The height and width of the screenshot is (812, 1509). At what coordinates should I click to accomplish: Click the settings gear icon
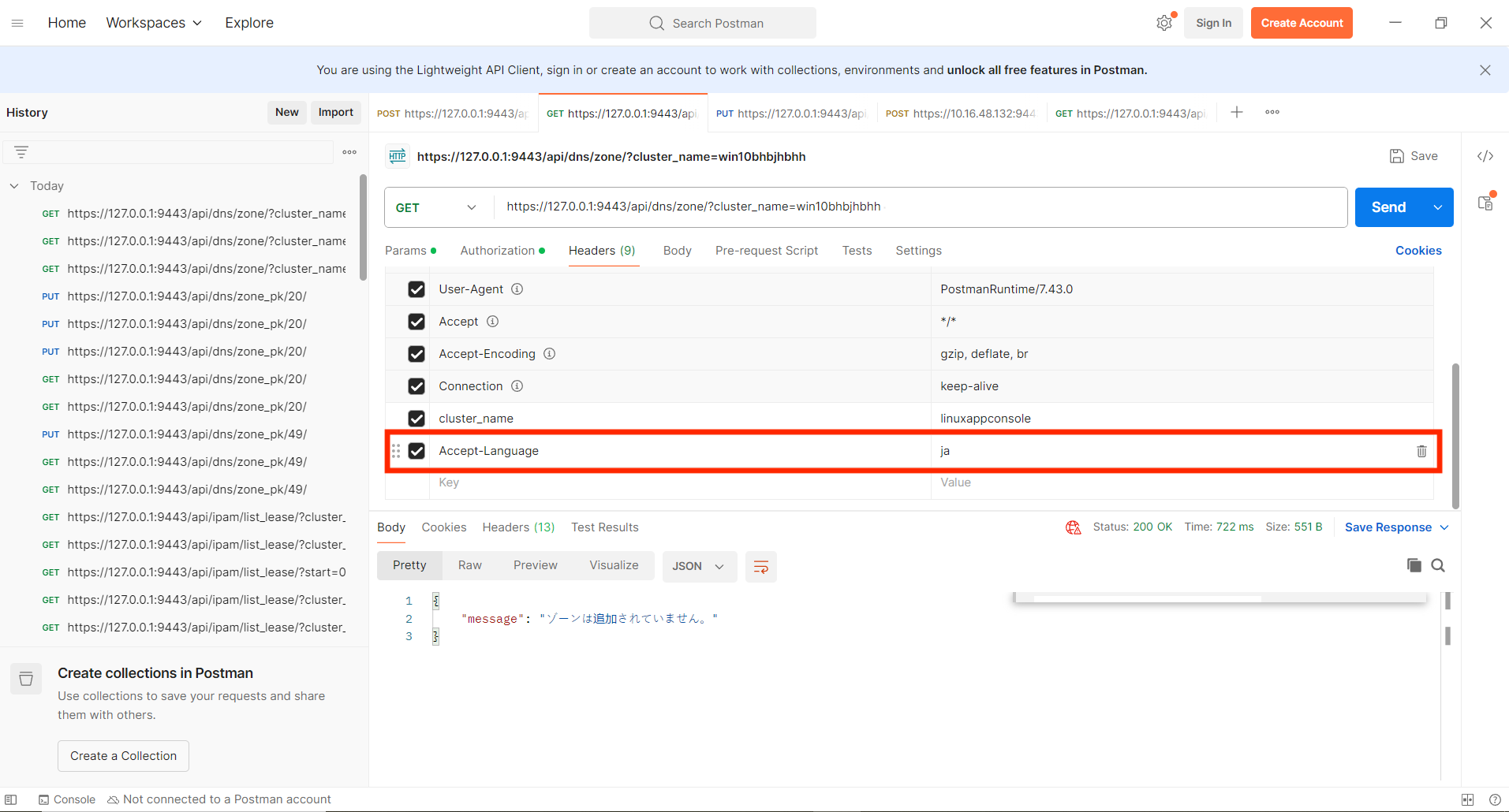point(1163,23)
